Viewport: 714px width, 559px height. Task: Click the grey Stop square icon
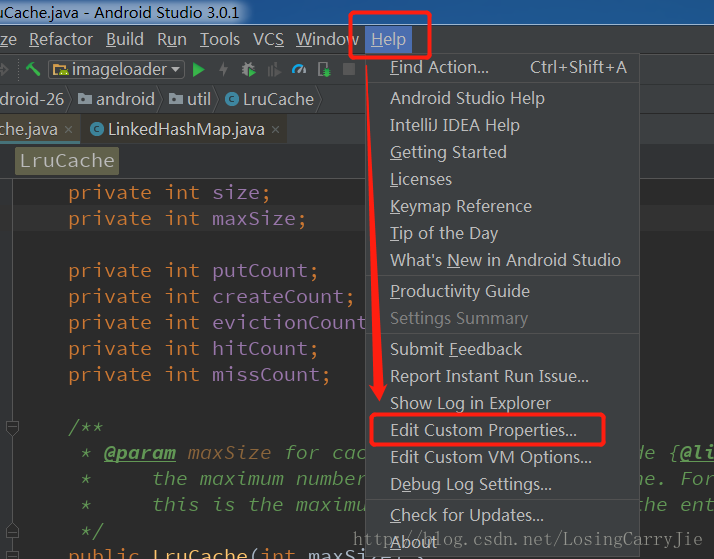point(349,69)
